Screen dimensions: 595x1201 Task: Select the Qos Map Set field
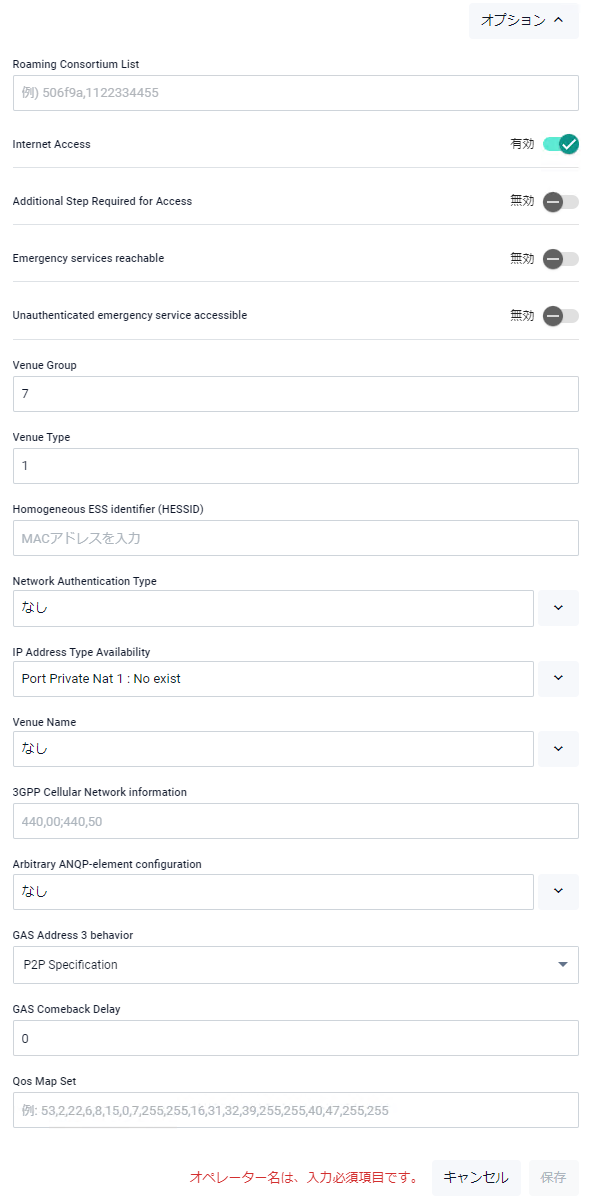(x=296, y=1110)
